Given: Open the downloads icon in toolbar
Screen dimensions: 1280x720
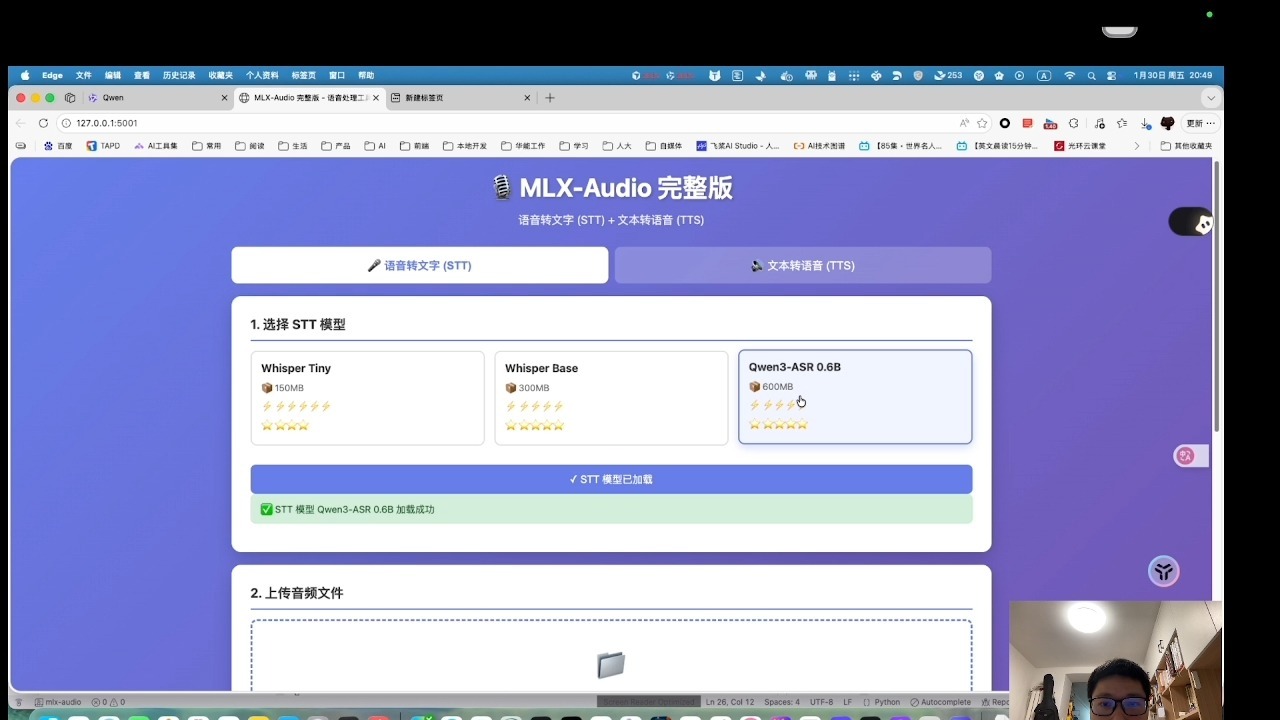Looking at the screenshot, I should (x=1145, y=123).
